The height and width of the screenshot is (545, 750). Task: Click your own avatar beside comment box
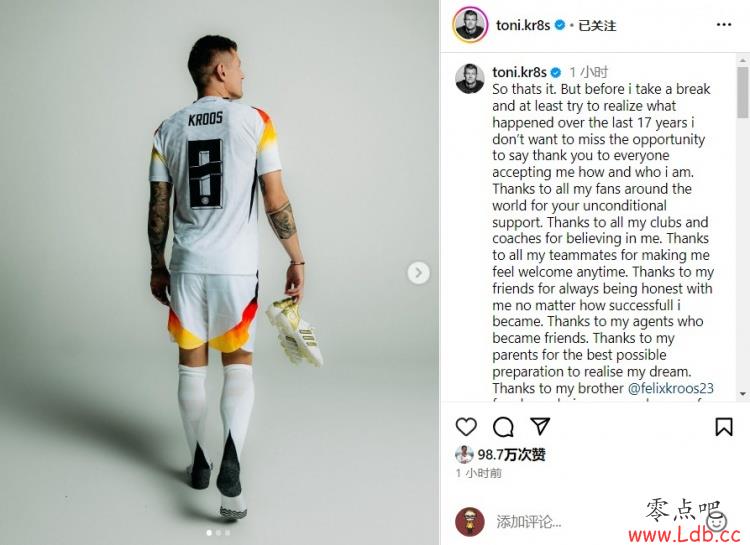tap(470, 522)
